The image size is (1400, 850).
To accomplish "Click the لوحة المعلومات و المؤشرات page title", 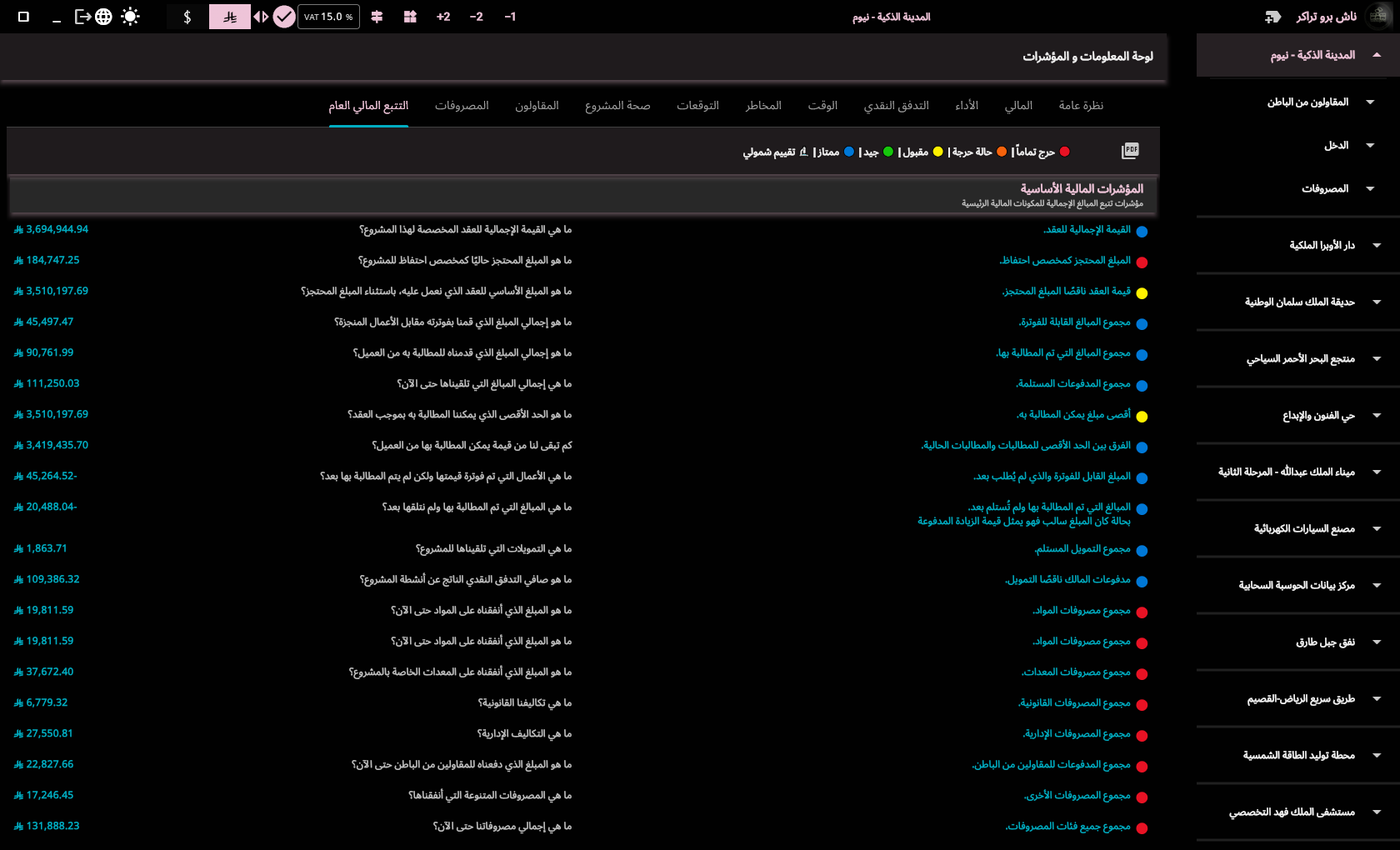I will click(1088, 57).
